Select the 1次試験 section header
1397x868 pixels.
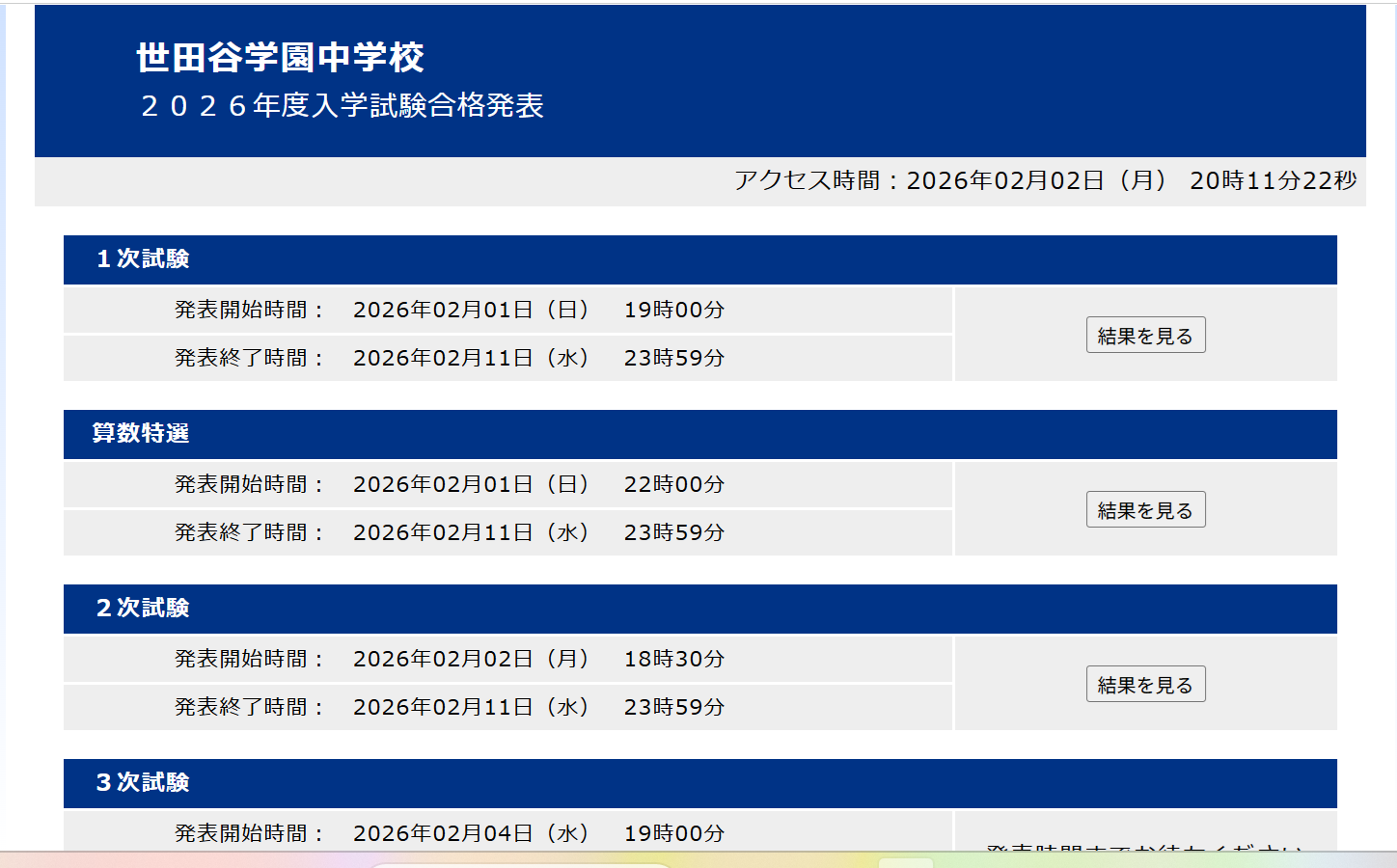[x=143, y=259]
